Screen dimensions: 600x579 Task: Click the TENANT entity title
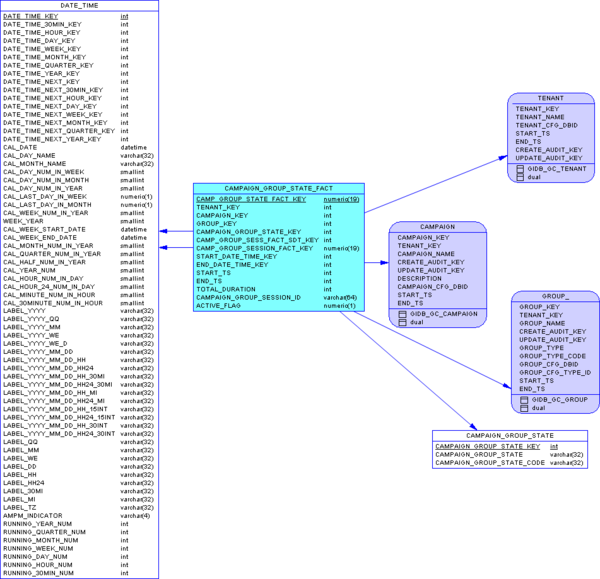click(550, 98)
